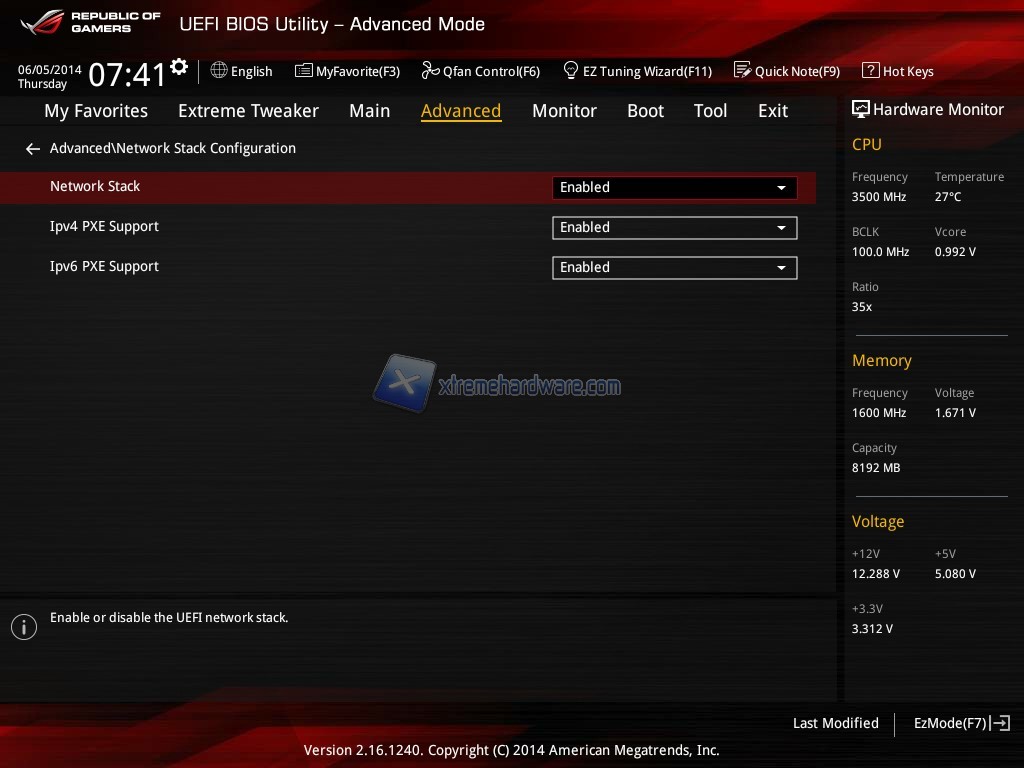
Task: Open the My Favorites tab
Action: point(96,111)
